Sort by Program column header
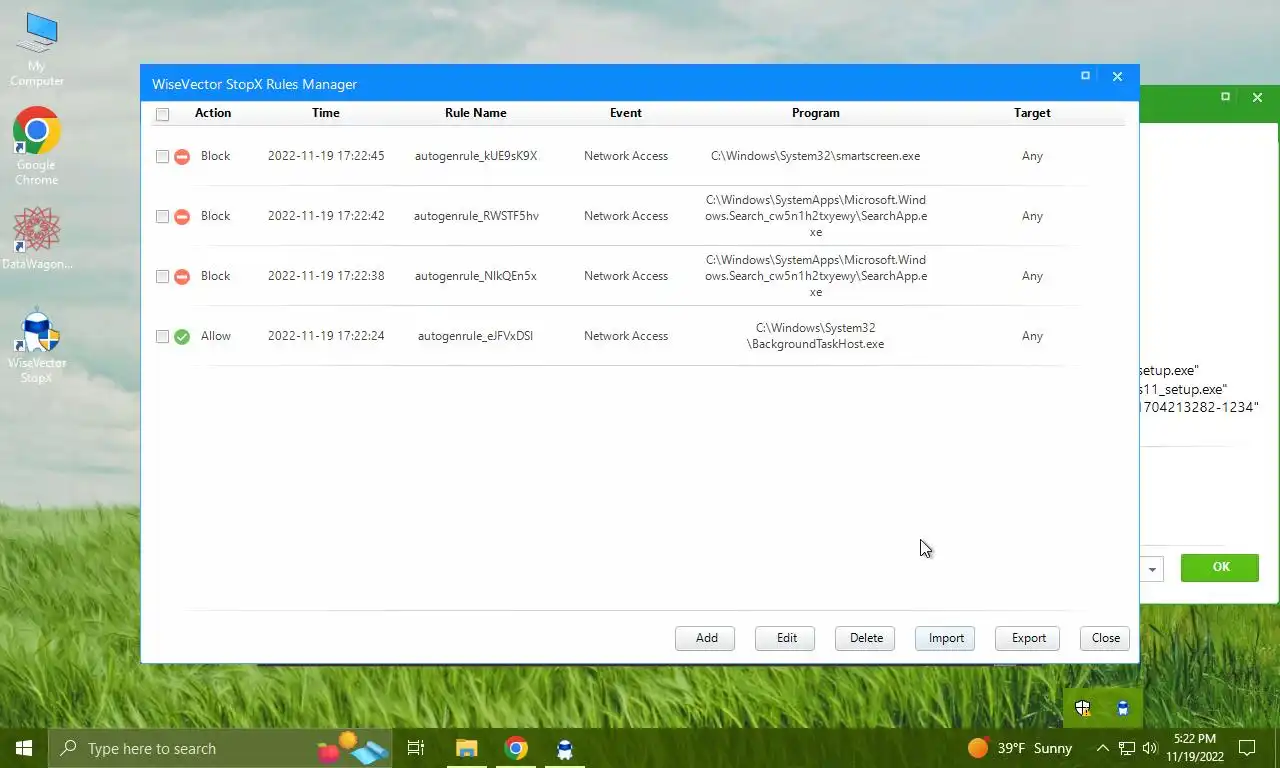 [816, 113]
